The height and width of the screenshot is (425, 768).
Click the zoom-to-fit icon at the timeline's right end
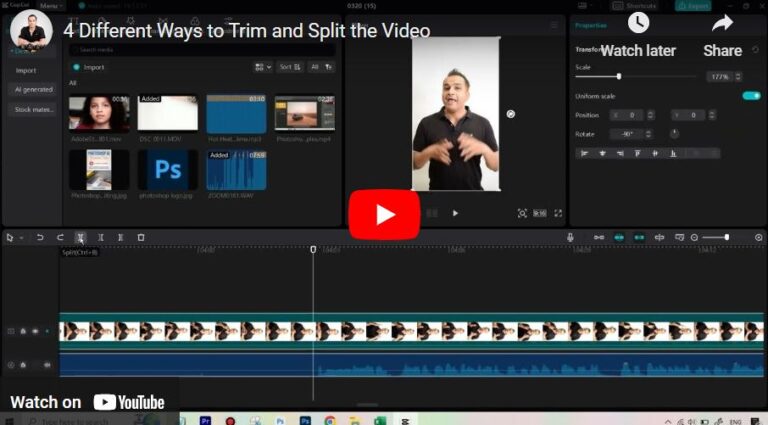tap(759, 237)
